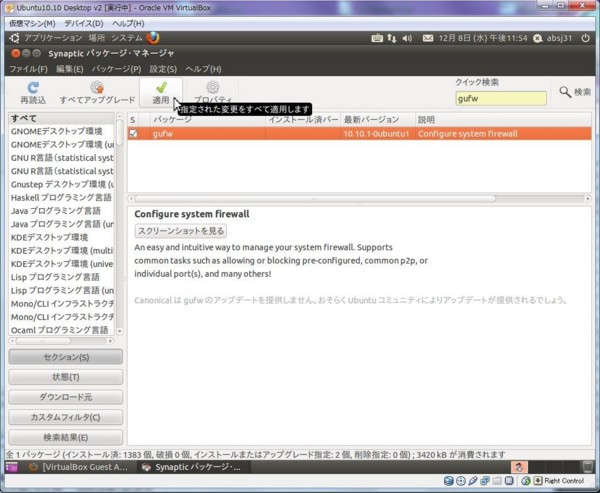Click version 10.10.1-0ubuntu1 cell
Screen dimensions: 600x493
pyautogui.click(x=376, y=134)
